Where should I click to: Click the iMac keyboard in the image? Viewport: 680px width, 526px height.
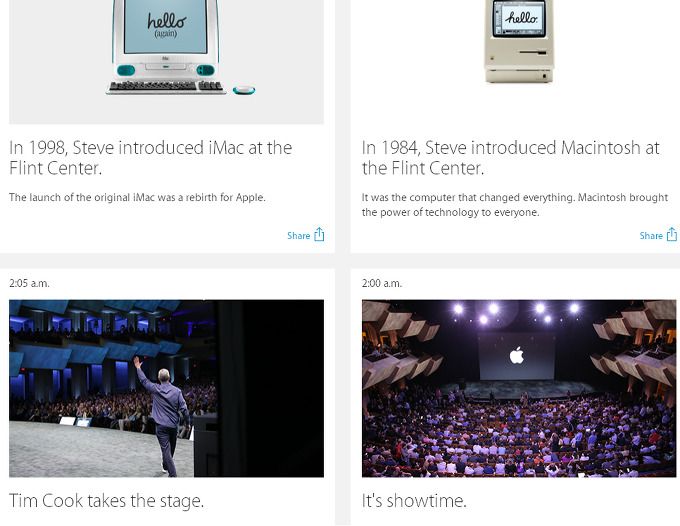tap(166, 87)
